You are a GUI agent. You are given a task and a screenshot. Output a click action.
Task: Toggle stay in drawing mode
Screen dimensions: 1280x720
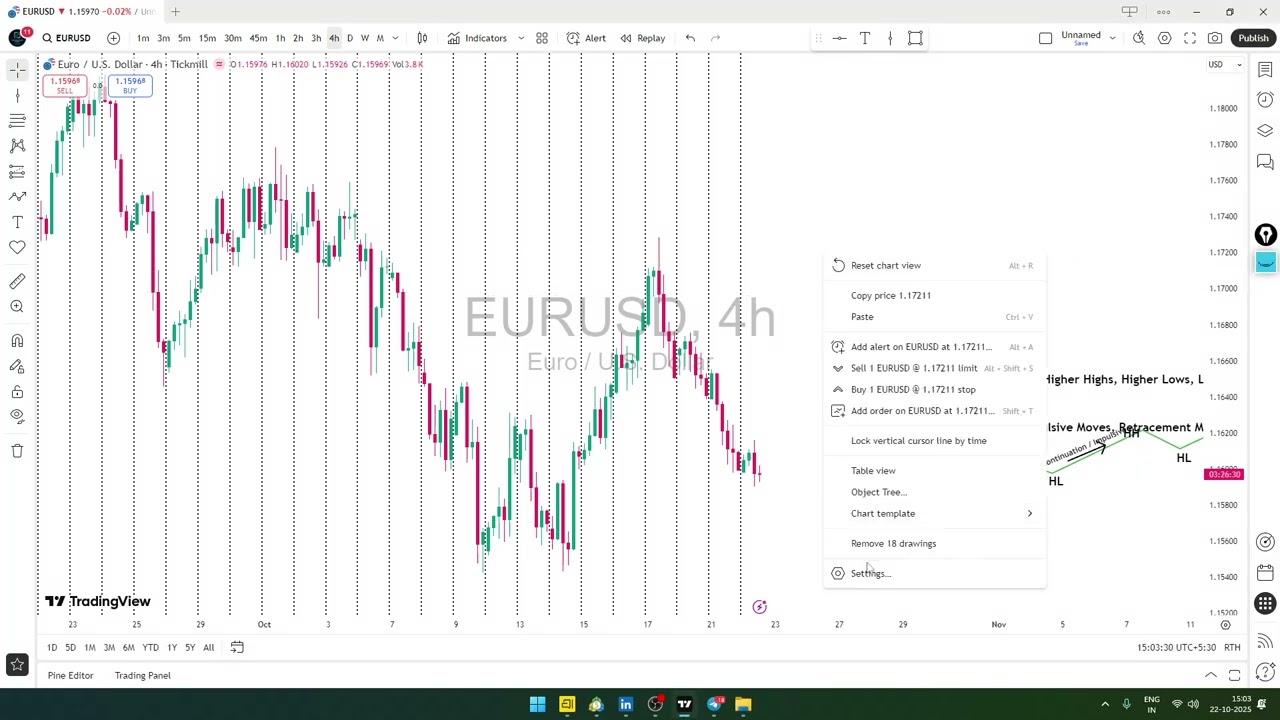point(17,367)
